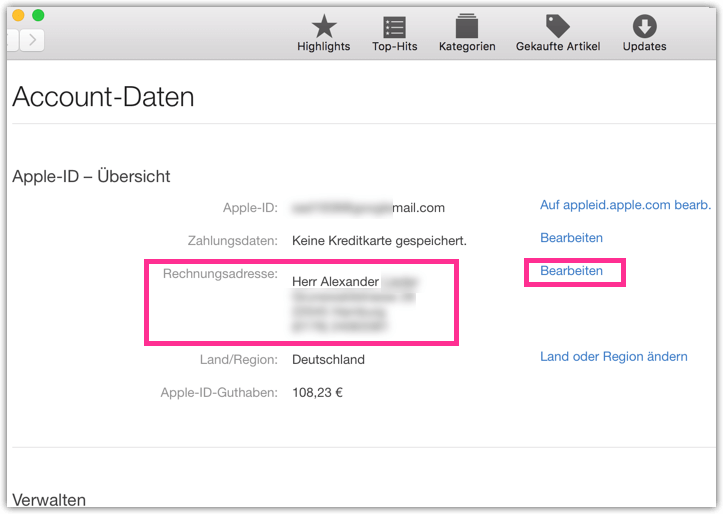723x514 pixels.
Task: Open the Highlights star tab
Action: click(324, 33)
